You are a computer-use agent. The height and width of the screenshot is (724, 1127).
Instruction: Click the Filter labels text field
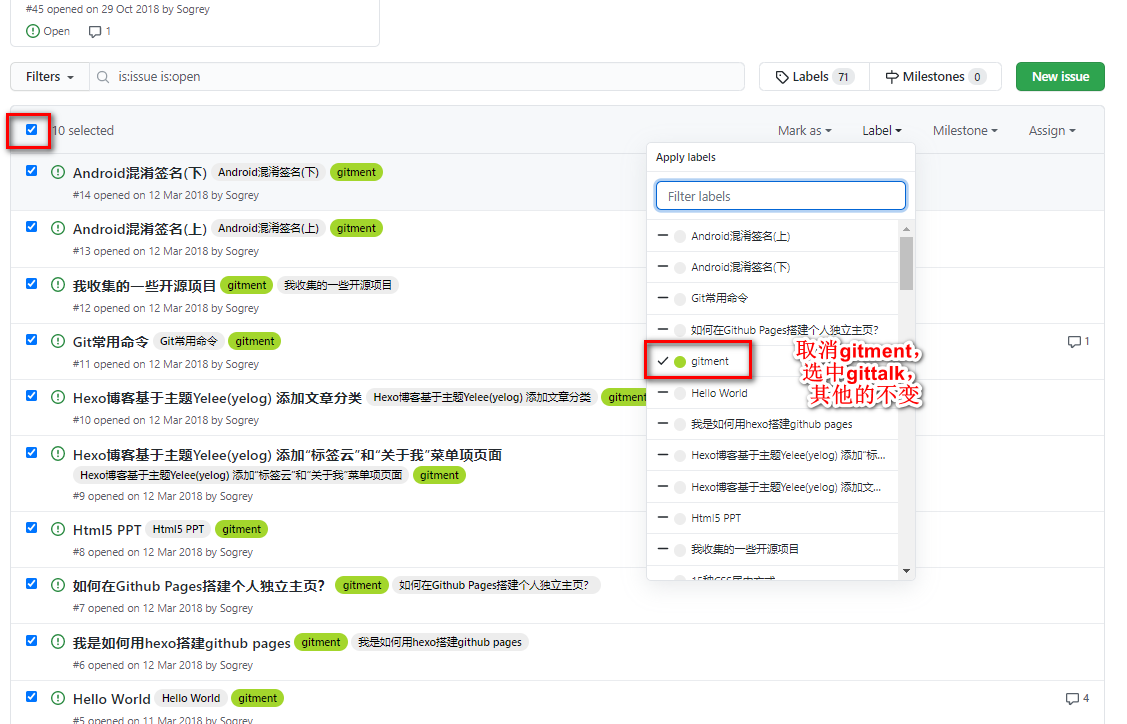coord(780,196)
